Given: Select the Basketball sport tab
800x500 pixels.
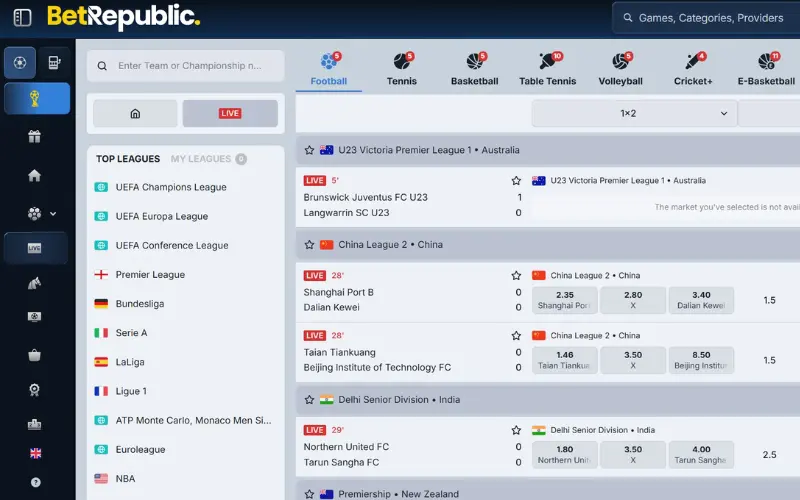Looking at the screenshot, I should (474, 69).
